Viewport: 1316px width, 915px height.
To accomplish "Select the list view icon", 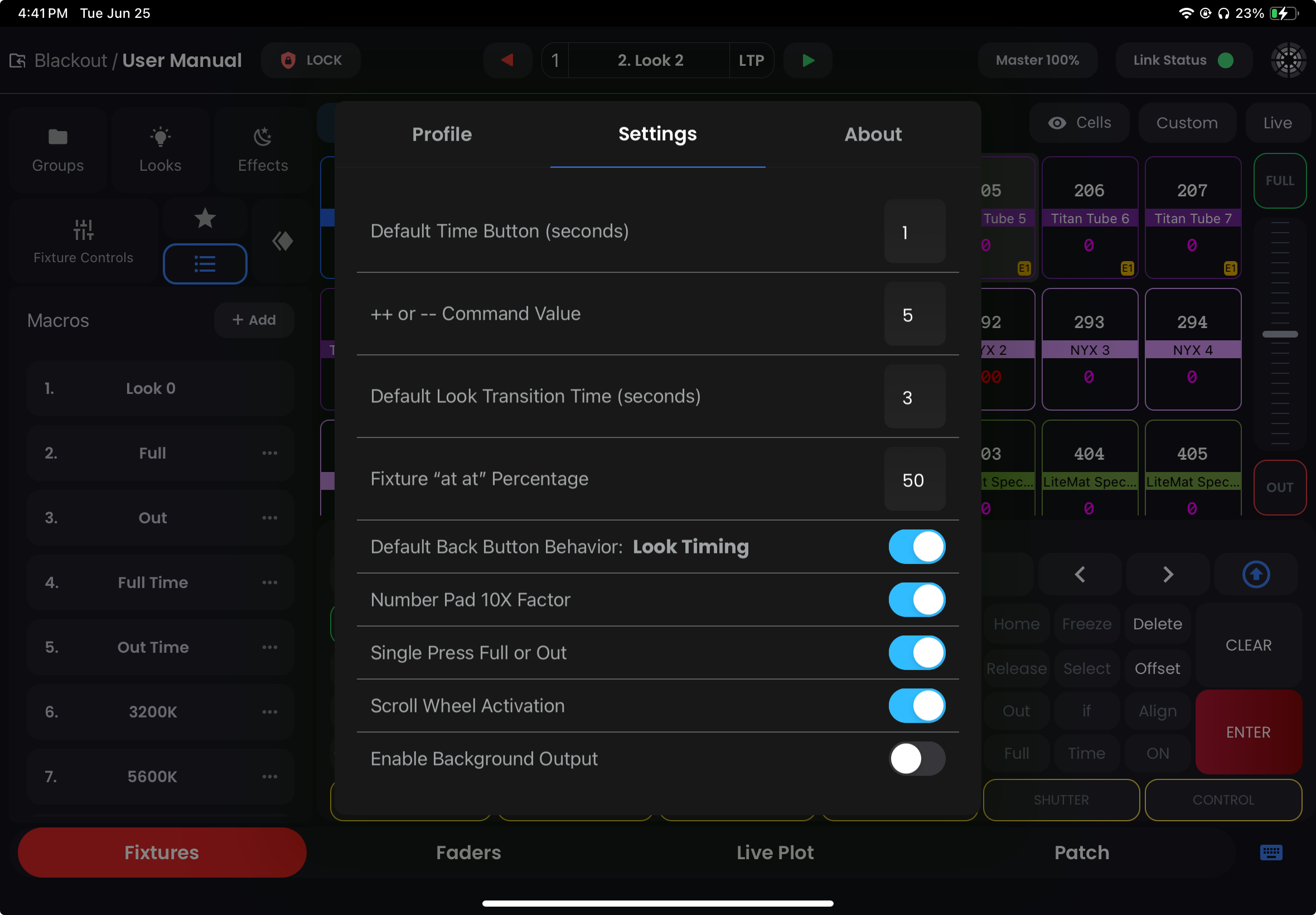I will 205,264.
